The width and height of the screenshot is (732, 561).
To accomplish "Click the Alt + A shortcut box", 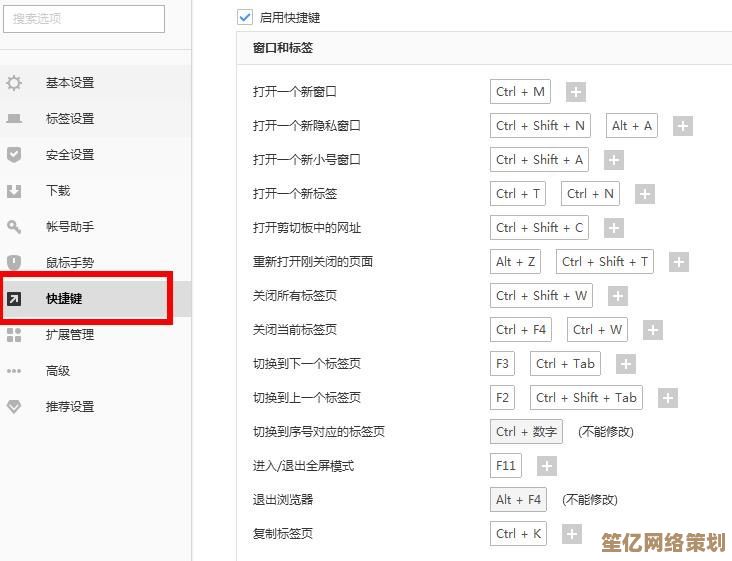I will pyautogui.click(x=631, y=126).
